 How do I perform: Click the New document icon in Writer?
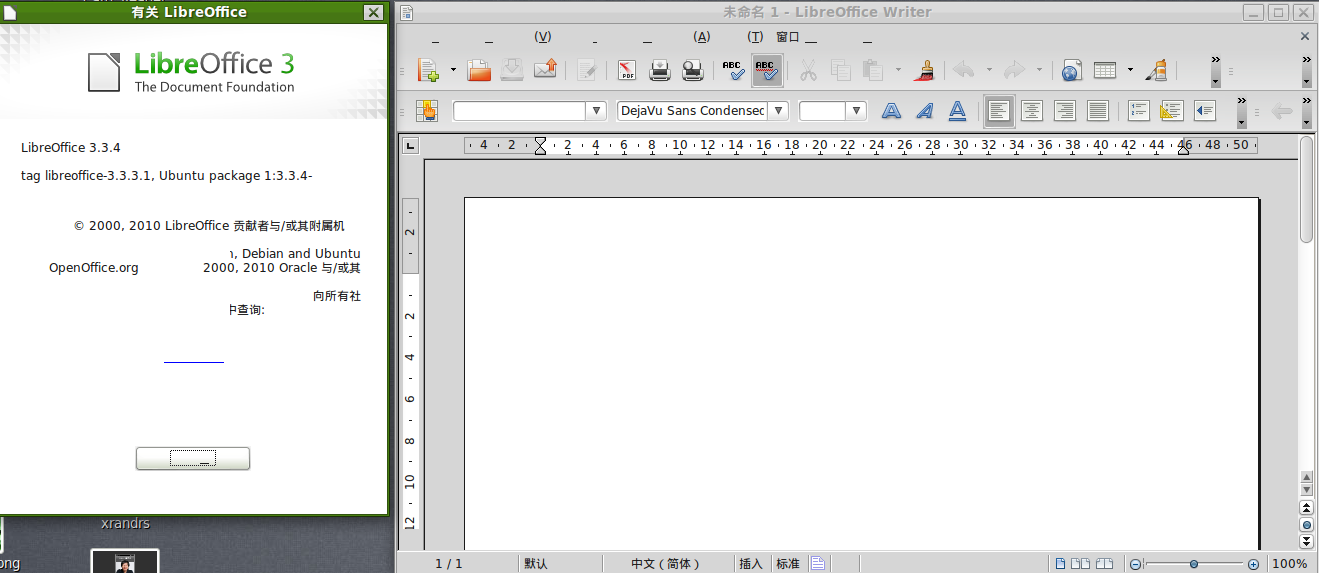click(x=429, y=70)
